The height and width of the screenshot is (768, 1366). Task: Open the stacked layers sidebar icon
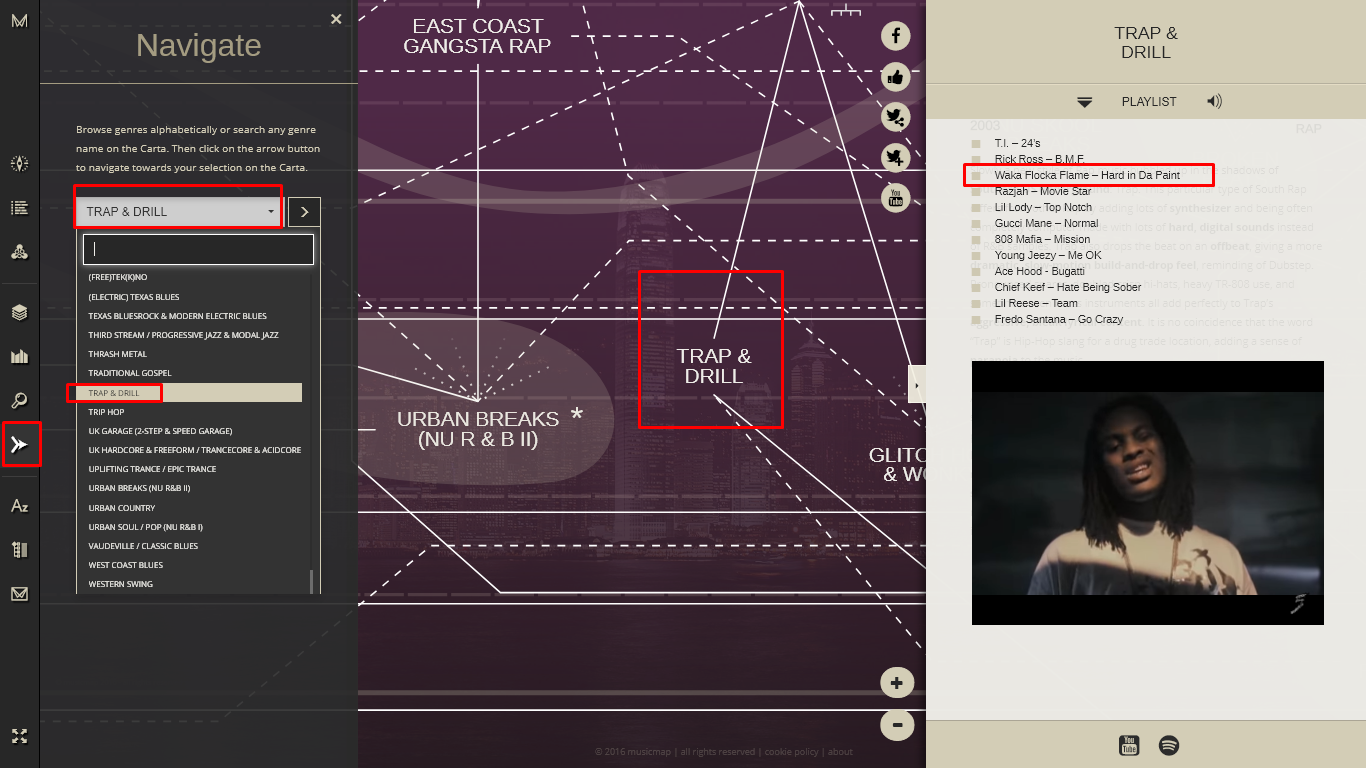point(19,313)
